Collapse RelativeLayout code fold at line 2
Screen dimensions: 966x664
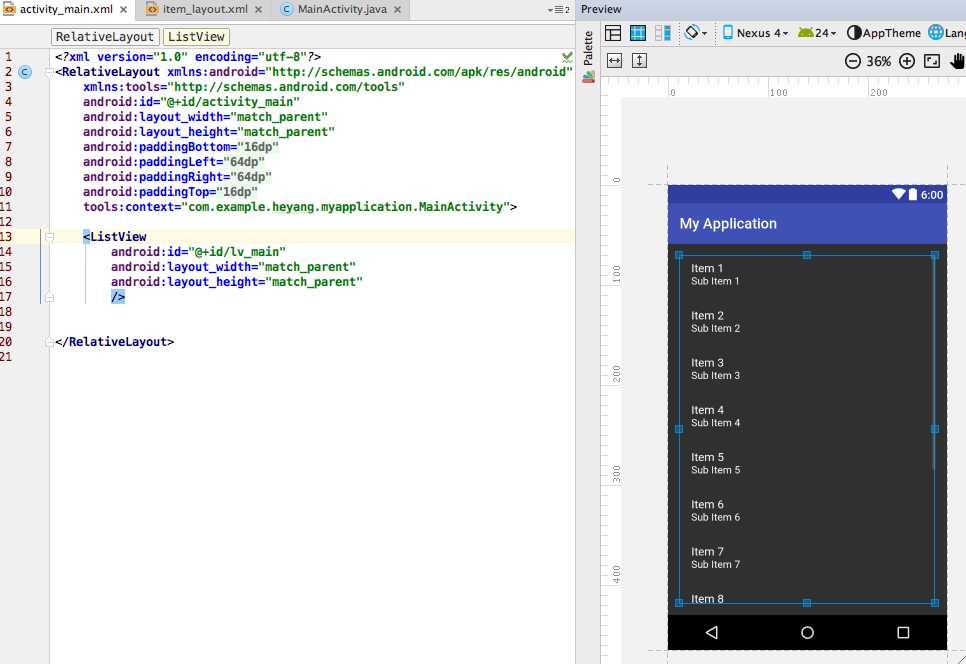(x=49, y=72)
